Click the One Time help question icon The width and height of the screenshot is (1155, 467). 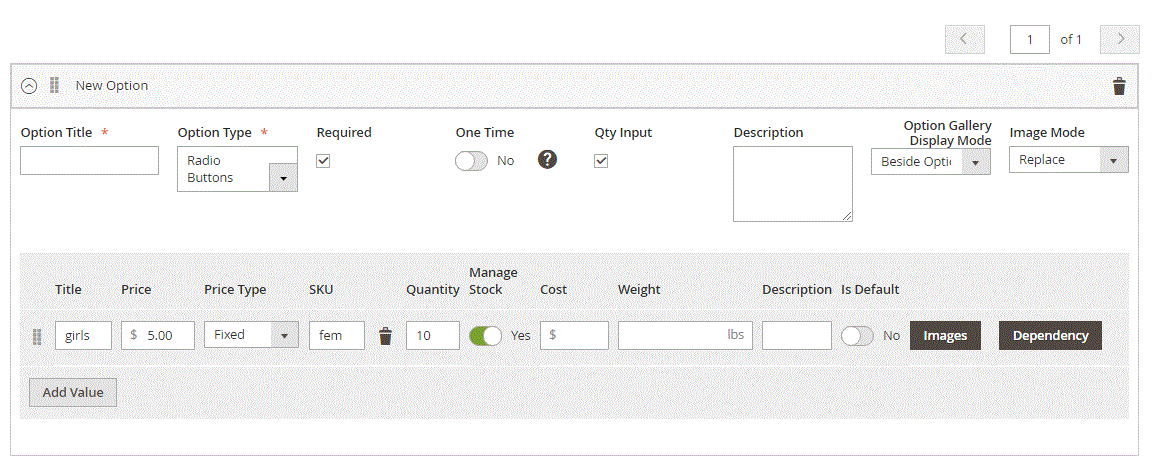(x=547, y=160)
